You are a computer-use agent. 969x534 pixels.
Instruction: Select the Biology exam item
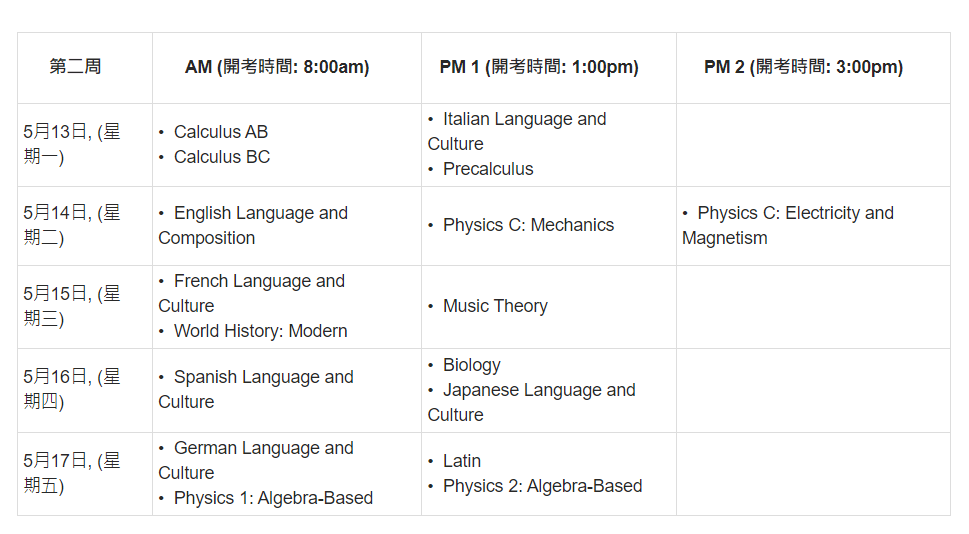tap(471, 365)
